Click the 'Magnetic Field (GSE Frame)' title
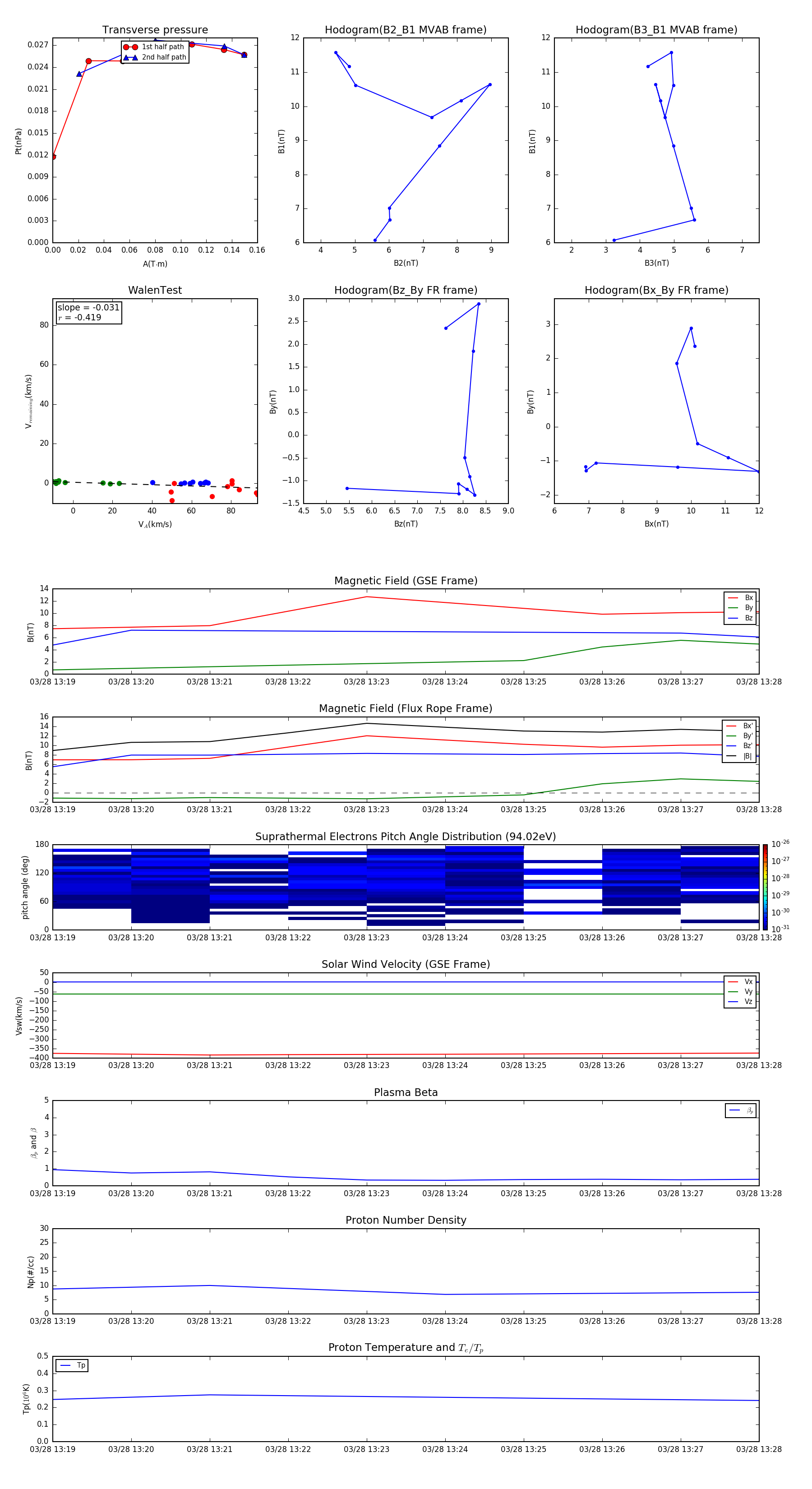Screen dimensions: 812x1489 coord(406,581)
